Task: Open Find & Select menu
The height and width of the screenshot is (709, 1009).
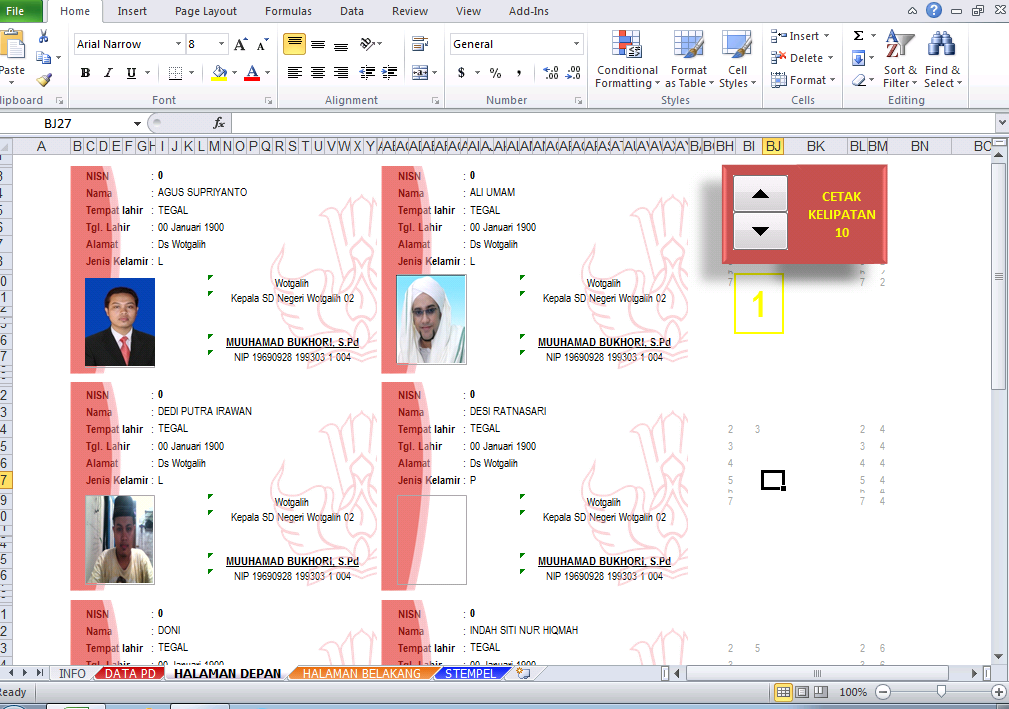Action: point(943,59)
